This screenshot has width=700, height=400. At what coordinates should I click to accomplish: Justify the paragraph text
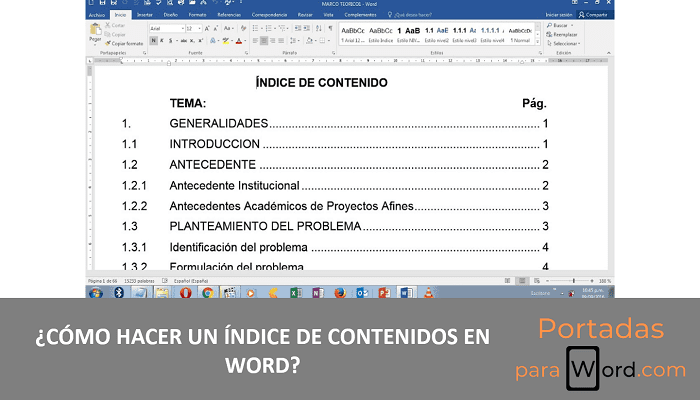pyautogui.click(x=281, y=41)
